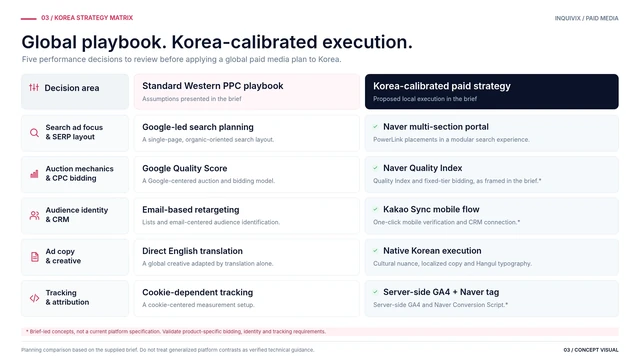The image size is (640, 360).
Task: Click the 'INQUIVIX / PAID MEDIA' header label
Action: pyautogui.click(x=587, y=18)
